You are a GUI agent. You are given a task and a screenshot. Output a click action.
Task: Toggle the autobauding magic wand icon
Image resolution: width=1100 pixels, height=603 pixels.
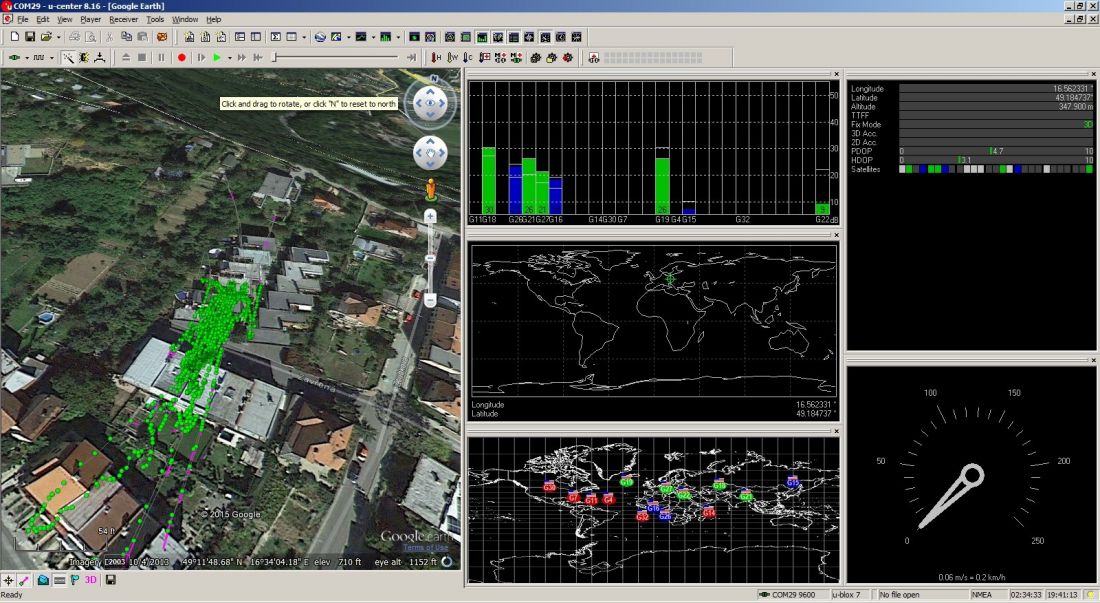coord(68,57)
